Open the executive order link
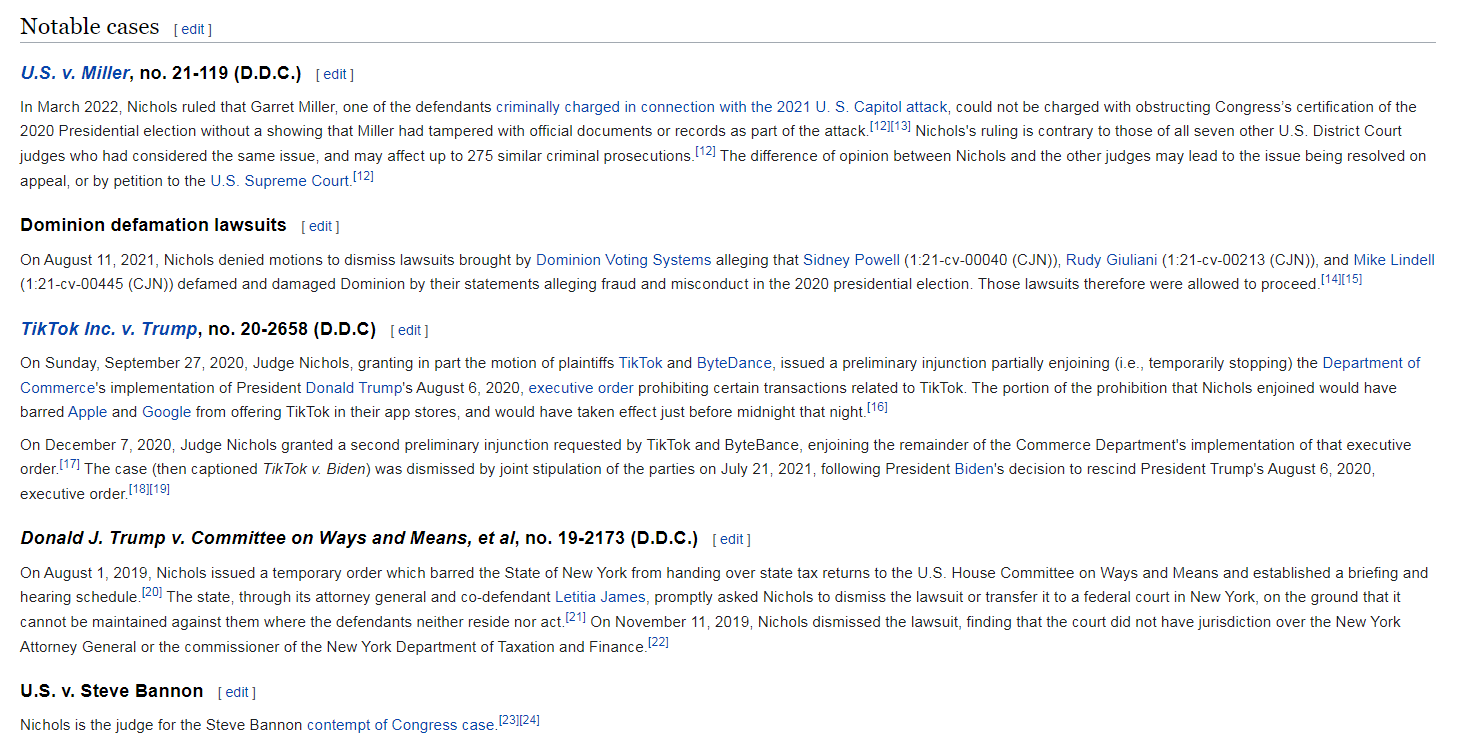This screenshot has height=739, width=1458. pos(580,387)
